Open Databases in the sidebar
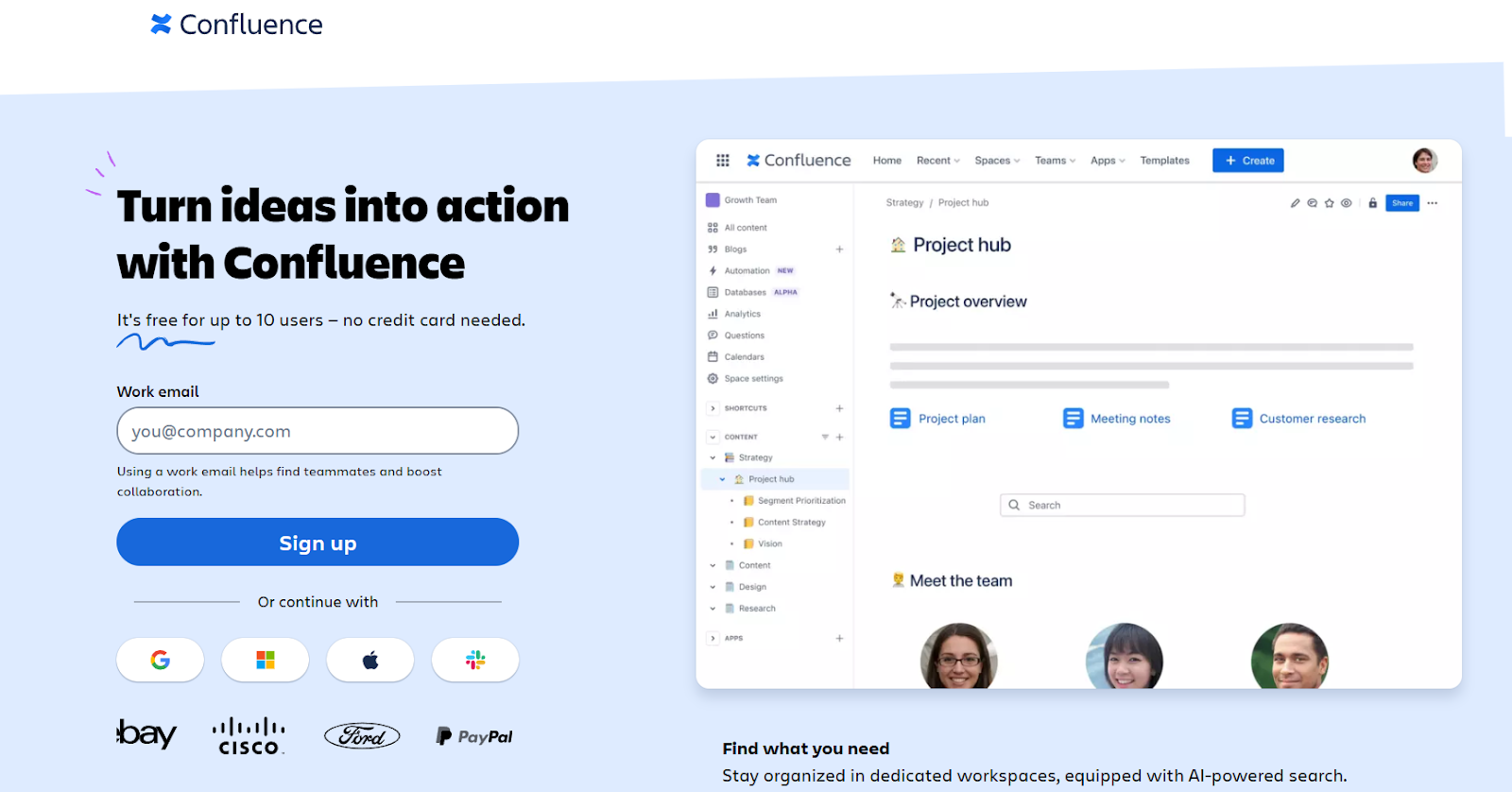Screen dimensions: 1512x792 coord(752,293)
